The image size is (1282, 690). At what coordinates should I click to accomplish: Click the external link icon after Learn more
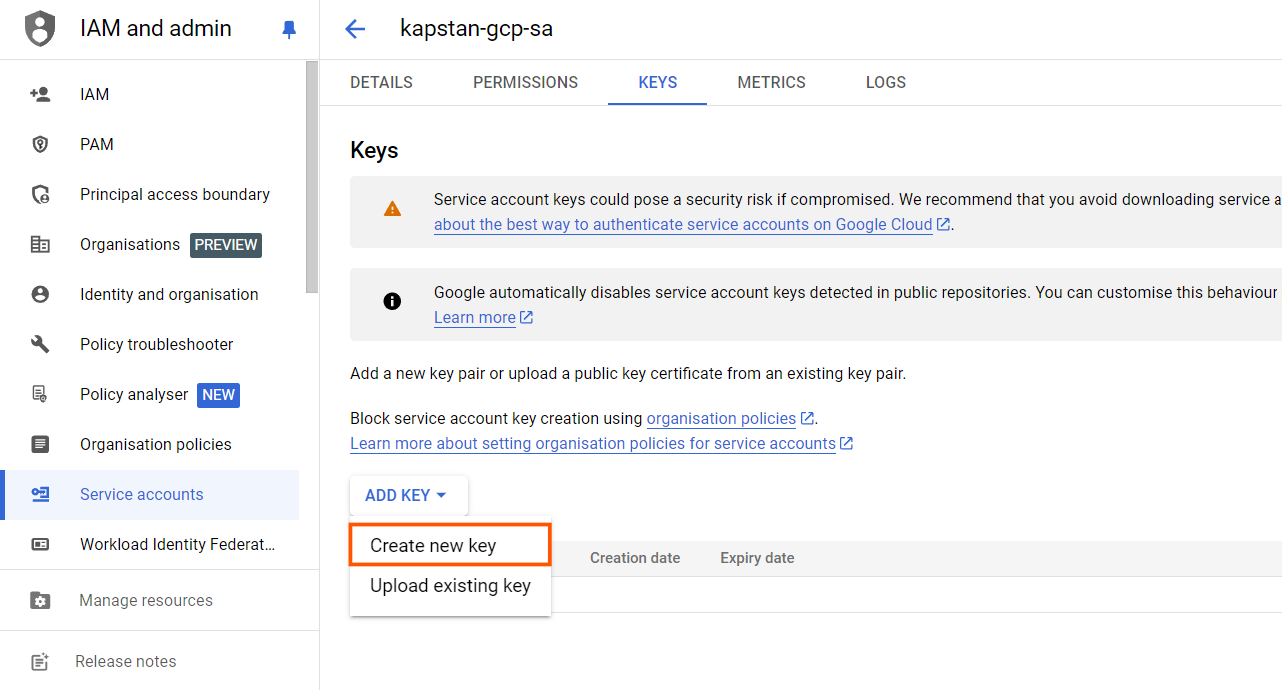pos(527,317)
